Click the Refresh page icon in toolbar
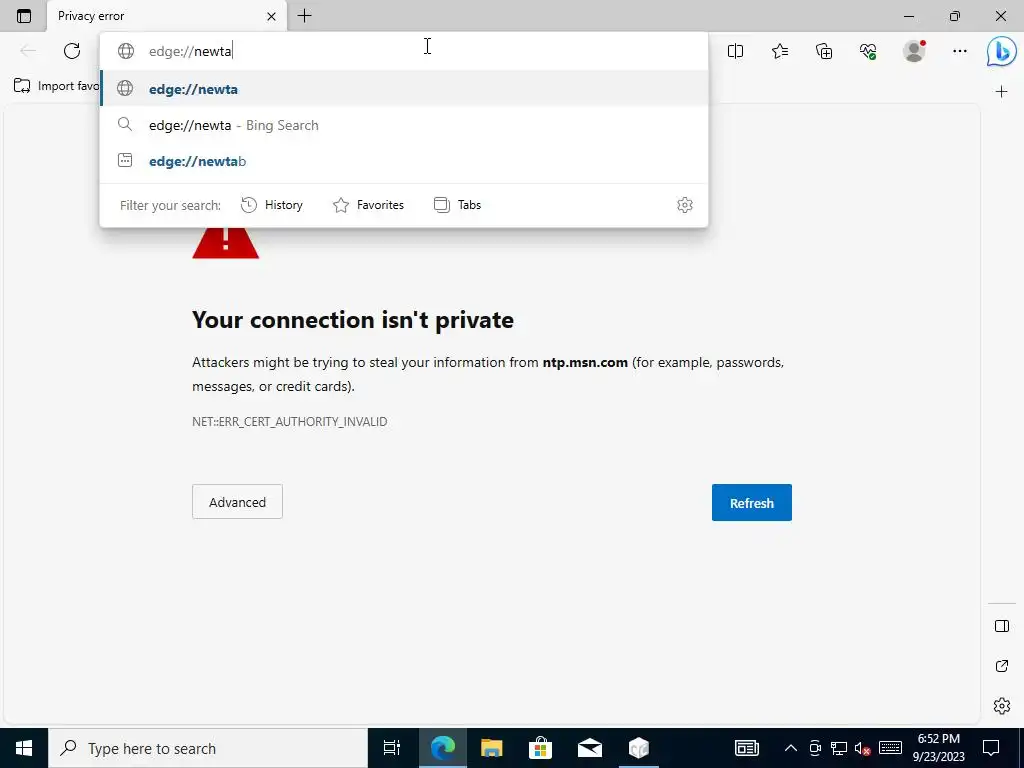This screenshot has height=768, width=1024. point(72,51)
